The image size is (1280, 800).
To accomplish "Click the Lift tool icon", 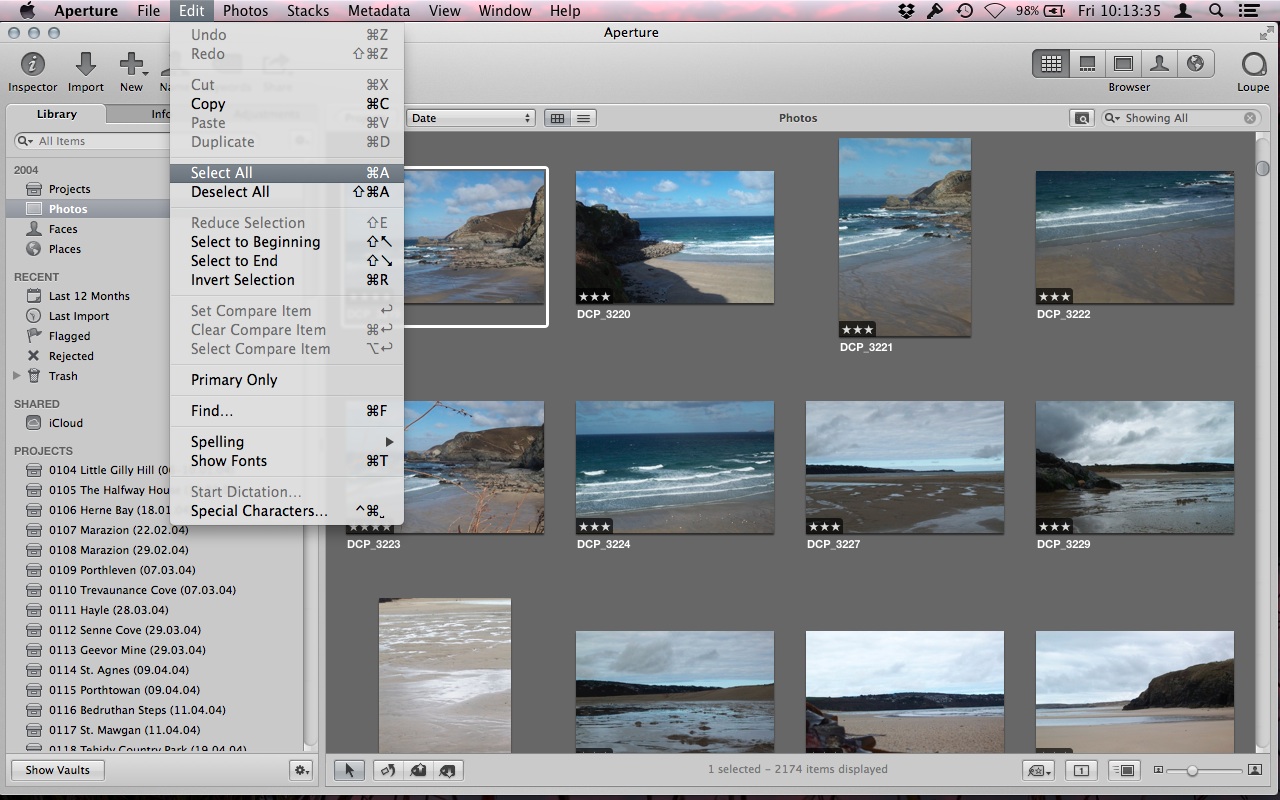I will 418,770.
